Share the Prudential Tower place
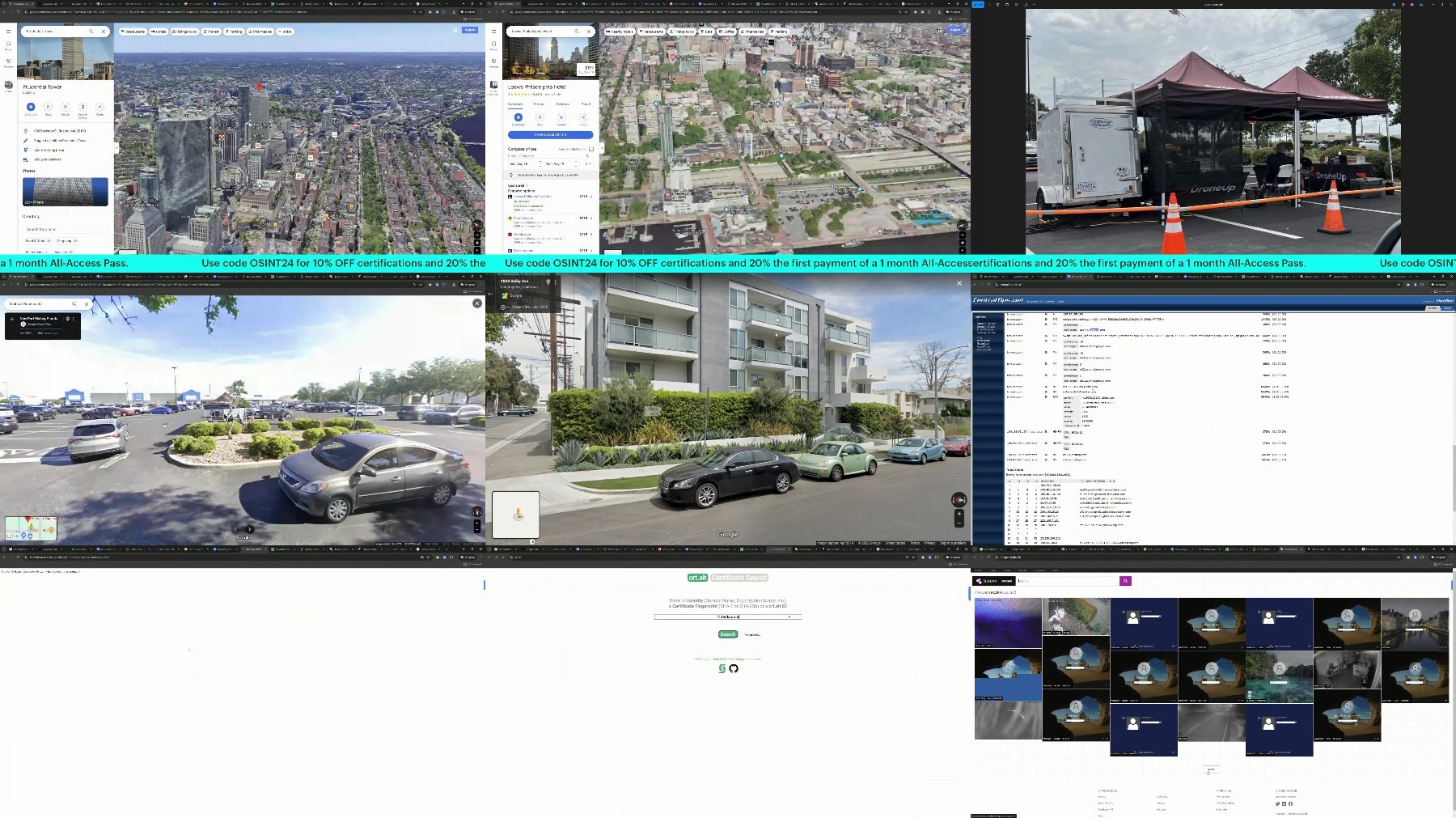1456x818 pixels. click(x=99, y=108)
